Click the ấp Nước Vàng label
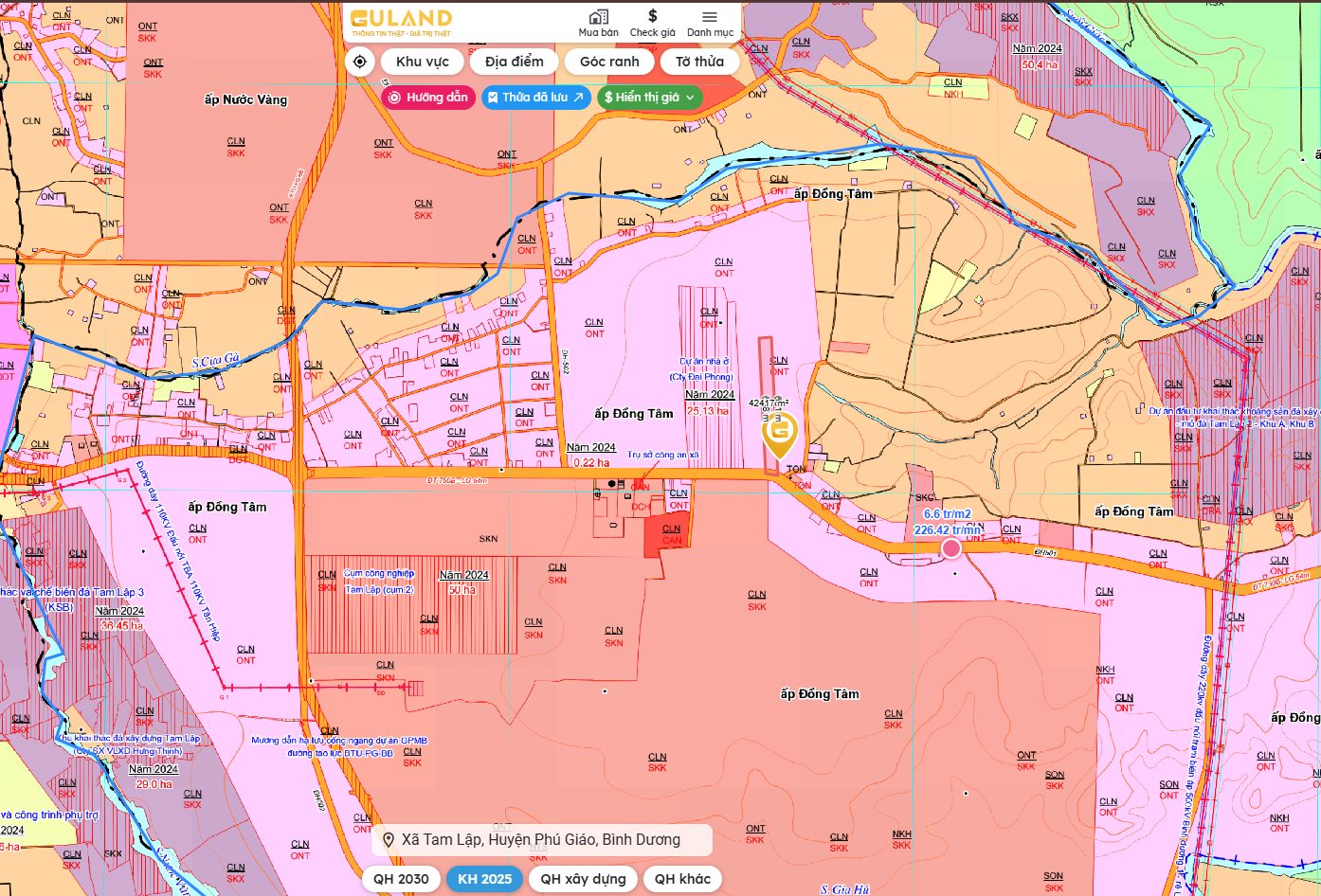Viewport: 1321px width, 896px height. (245, 99)
